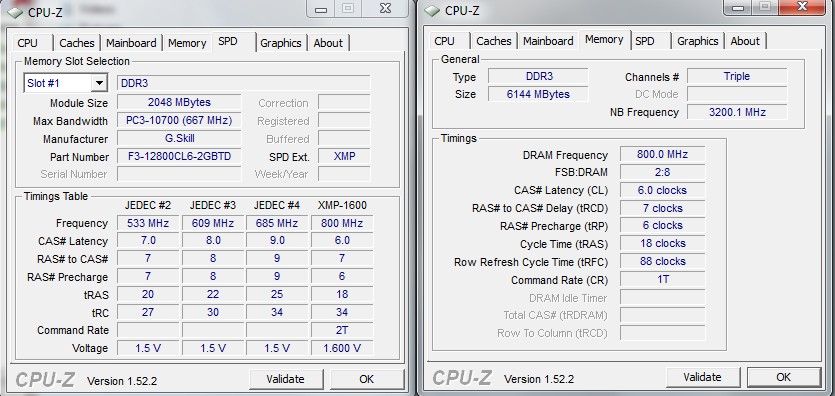Click the XMP-1600 voltage 1.600 V
Viewport: 835px width, 396px height.
click(342, 348)
